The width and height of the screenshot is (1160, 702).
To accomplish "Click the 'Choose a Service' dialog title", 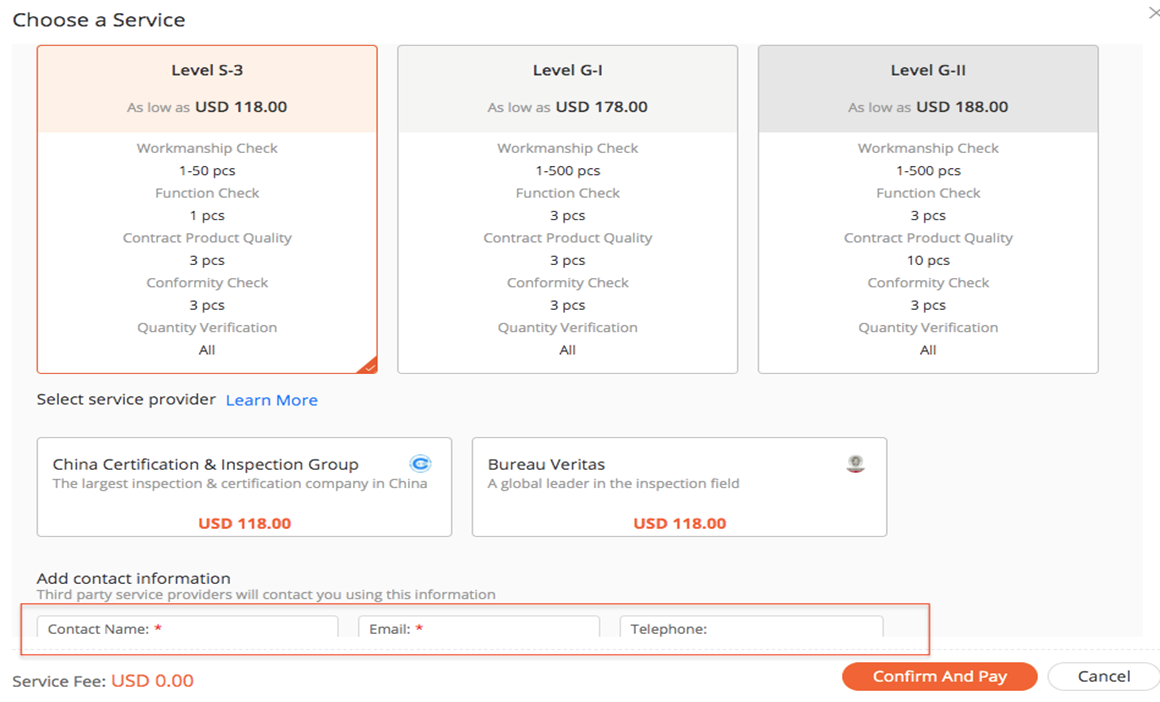I will pos(99,20).
